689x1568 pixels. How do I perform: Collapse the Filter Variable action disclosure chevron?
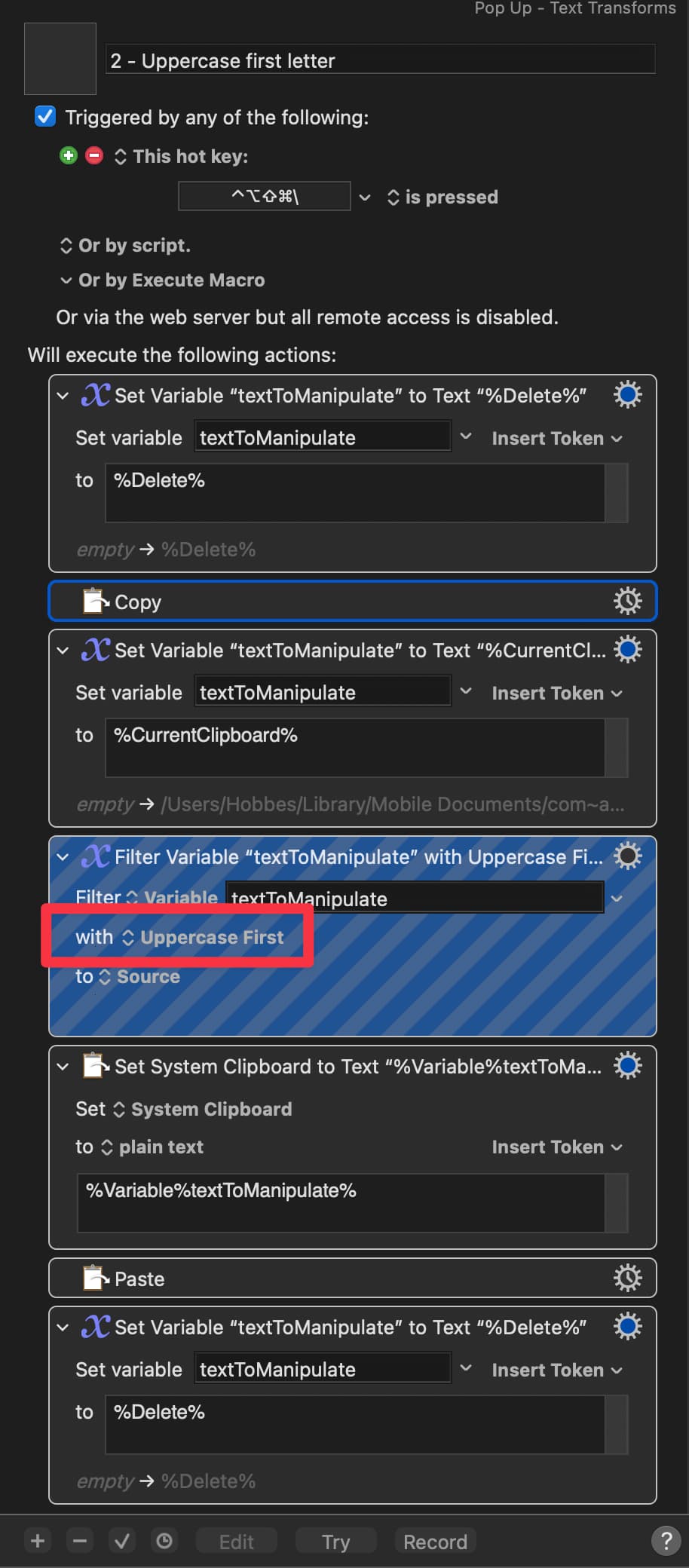[63, 857]
